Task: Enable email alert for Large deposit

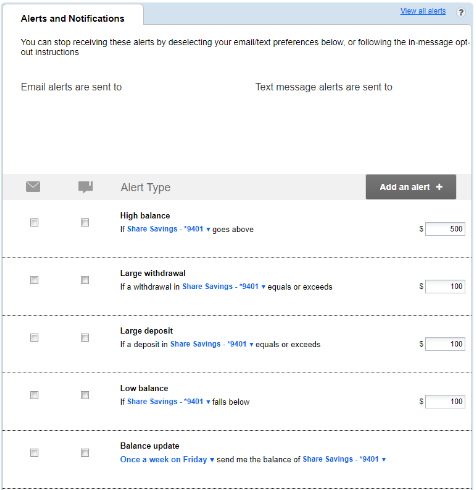Action: tap(34, 338)
